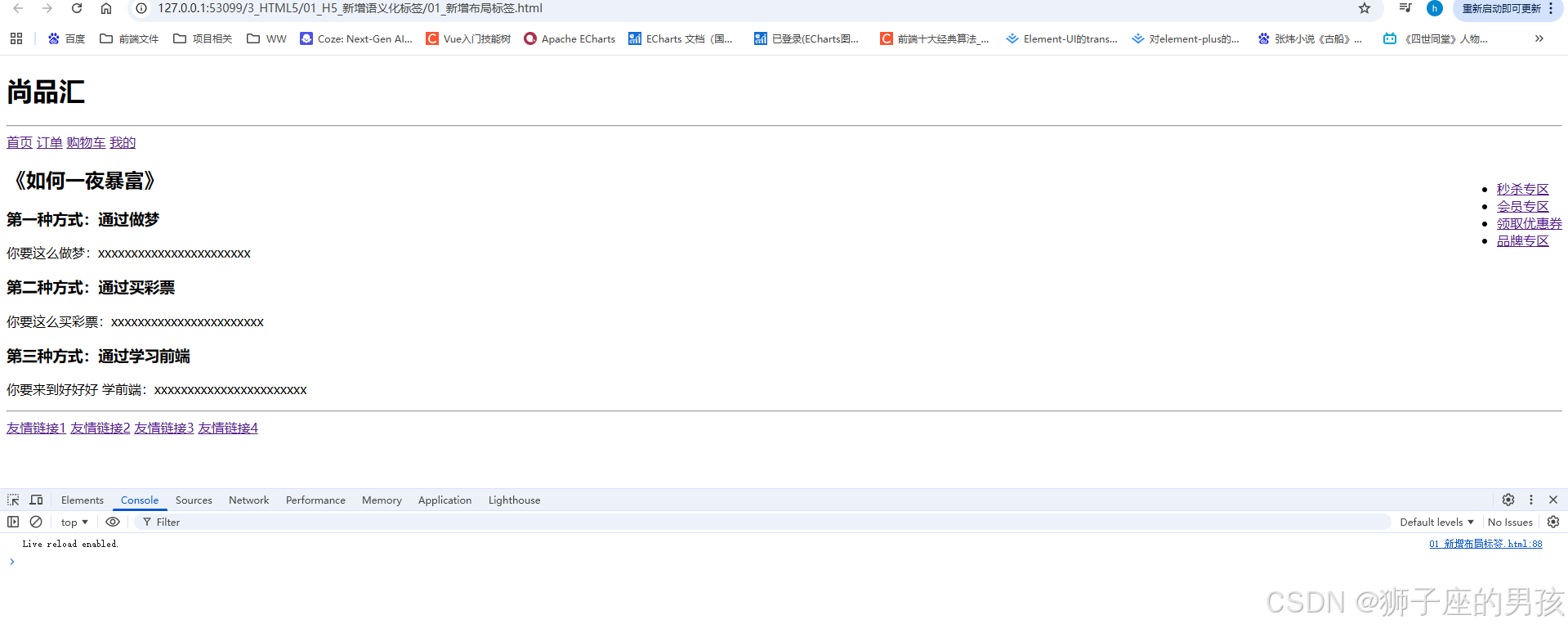This screenshot has height=628, width=1568.
Task: Open the Vue入门技能树 bookmark
Action: [x=468, y=38]
